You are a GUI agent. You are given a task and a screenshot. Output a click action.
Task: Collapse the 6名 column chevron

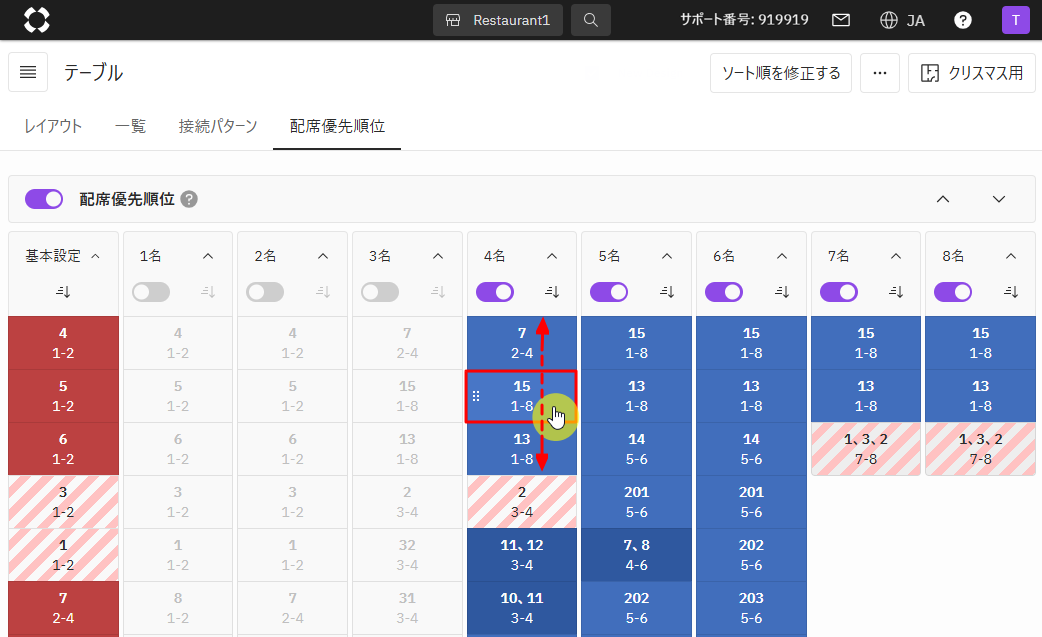pyautogui.click(x=782, y=256)
